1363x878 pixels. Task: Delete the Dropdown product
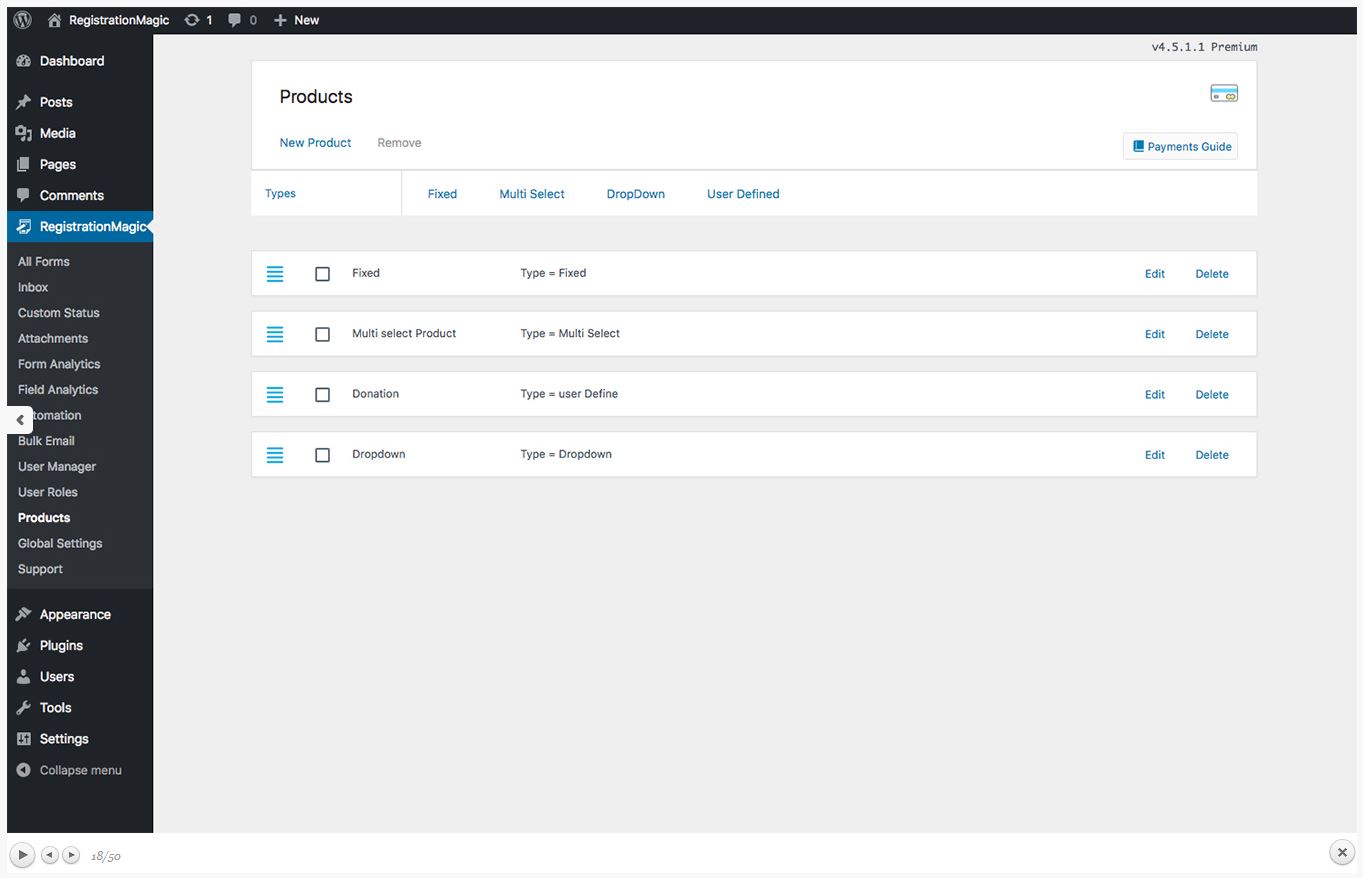coord(1212,455)
